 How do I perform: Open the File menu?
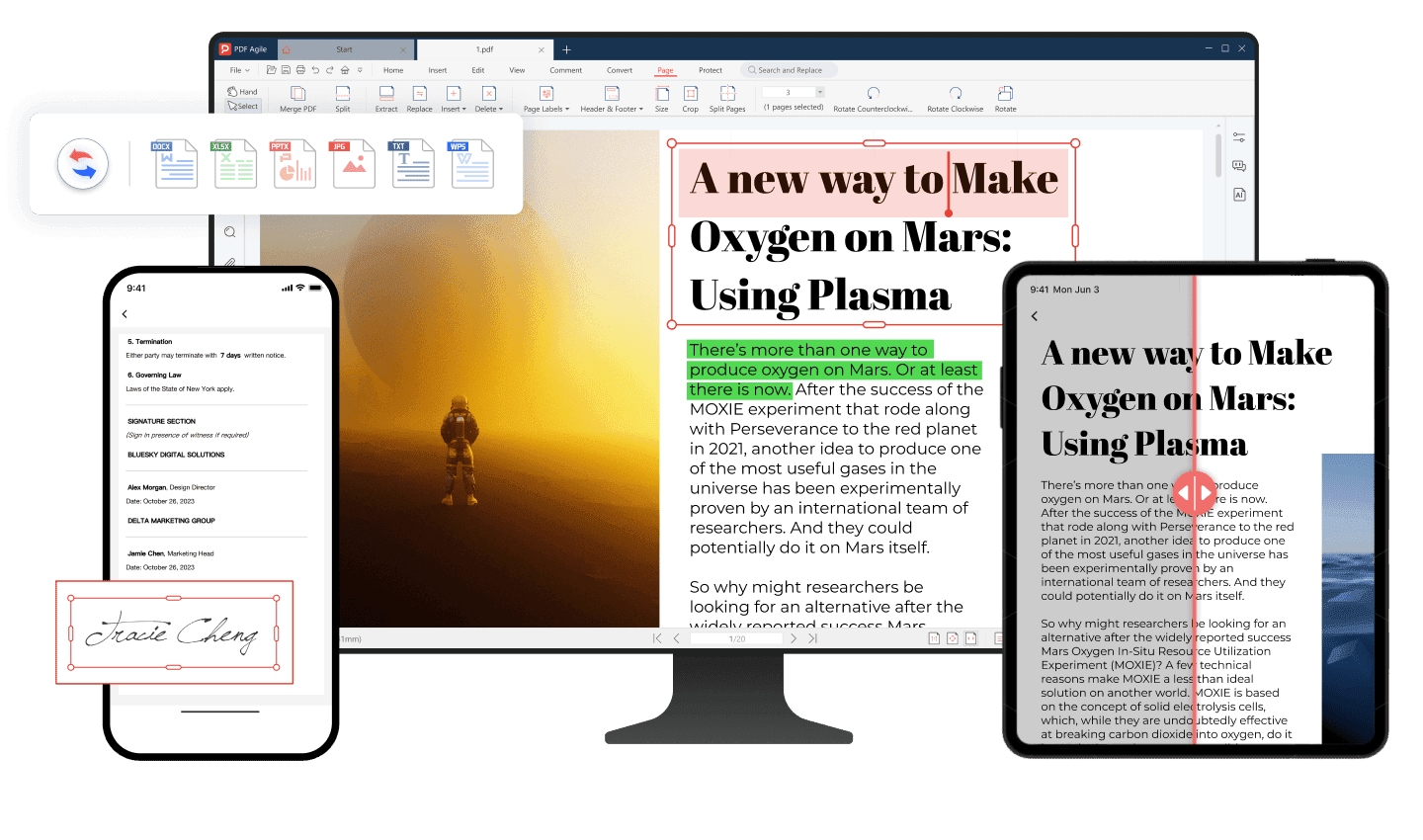click(x=239, y=70)
